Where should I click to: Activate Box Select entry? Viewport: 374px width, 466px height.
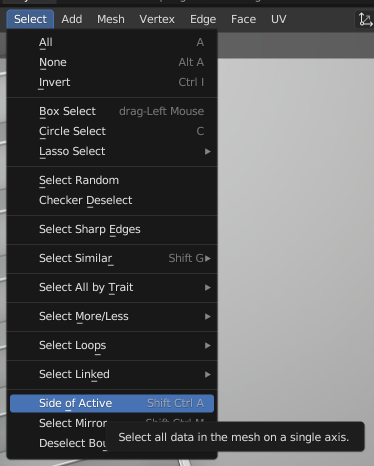pyautogui.click(x=112, y=111)
